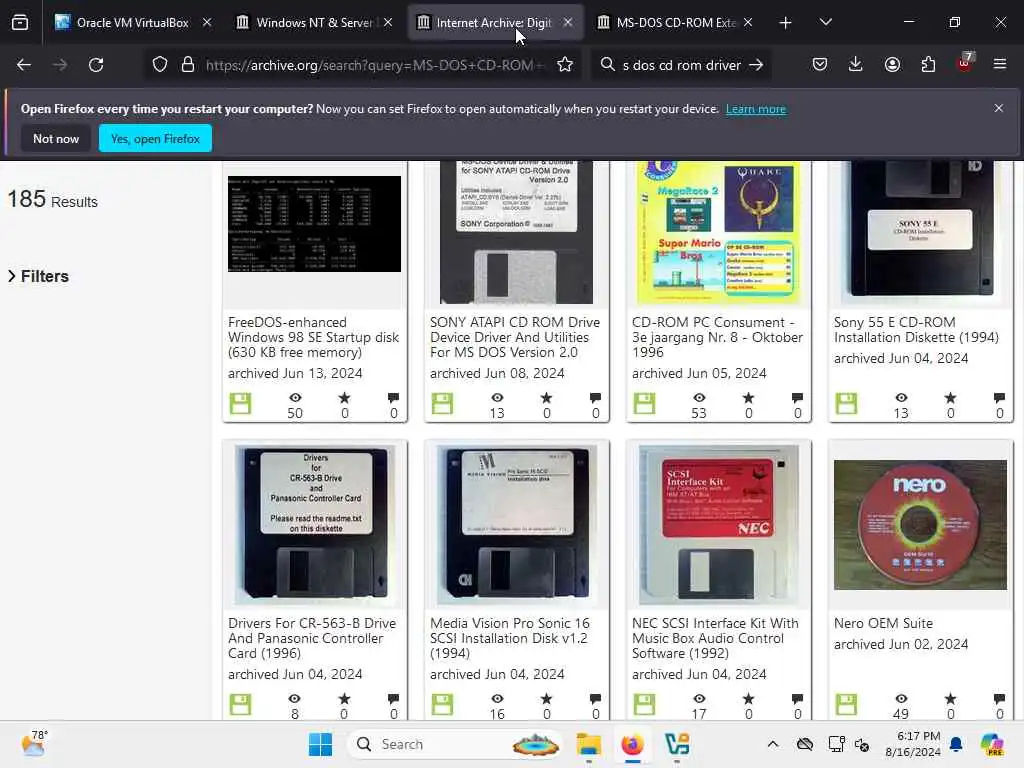1024x768 pixels.
Task: Open SONY ATAPI CD ROM Drive Device Driver title
Action: click(515, 337)
